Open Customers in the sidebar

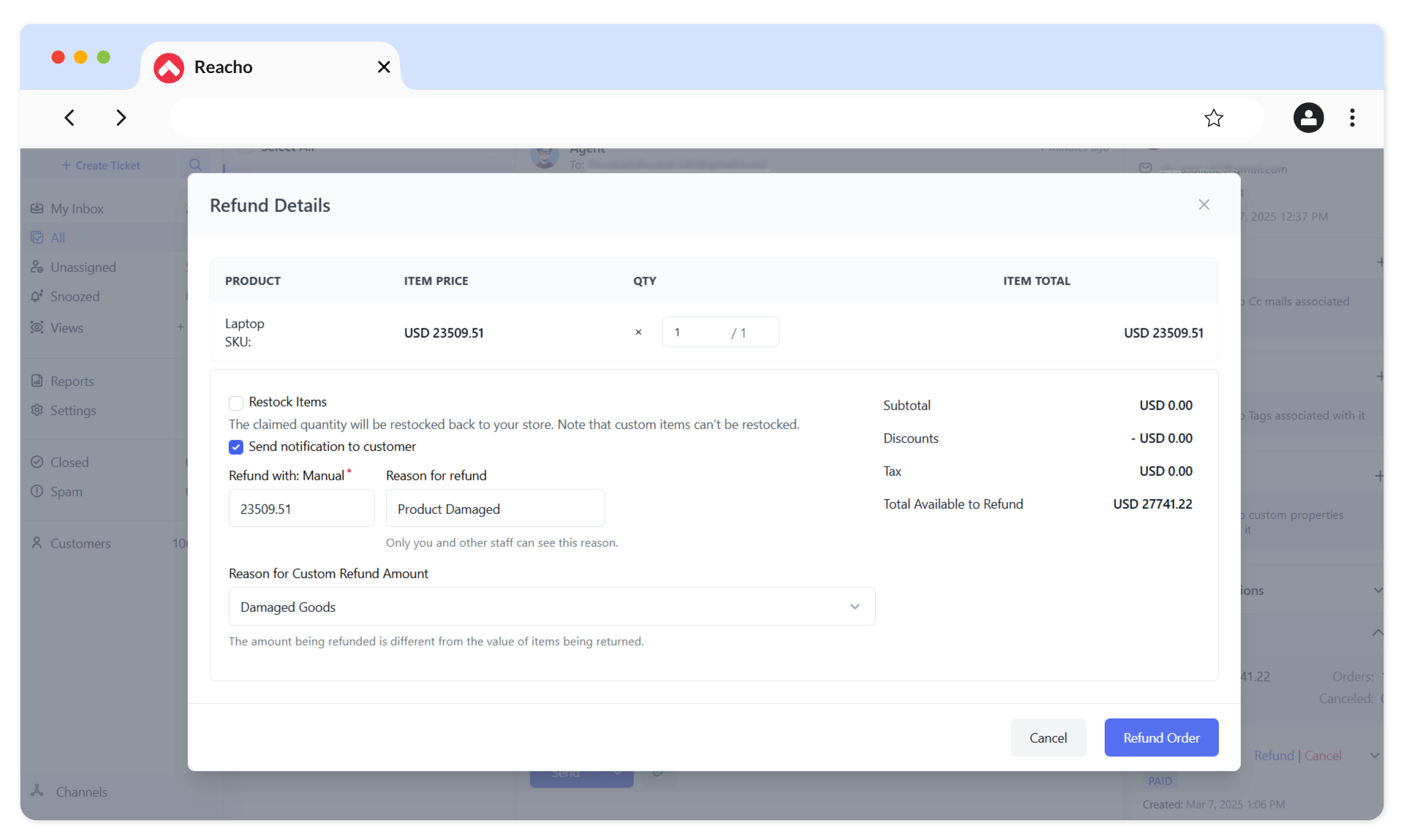click(80, 543)
